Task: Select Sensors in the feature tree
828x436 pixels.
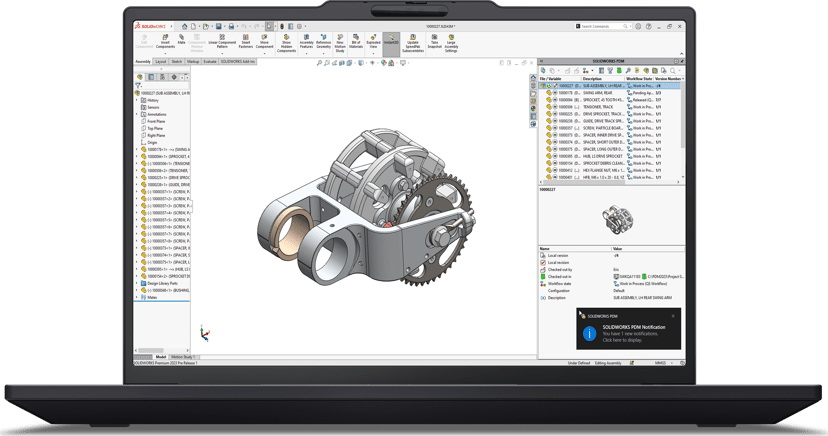Action: point(150,107)
